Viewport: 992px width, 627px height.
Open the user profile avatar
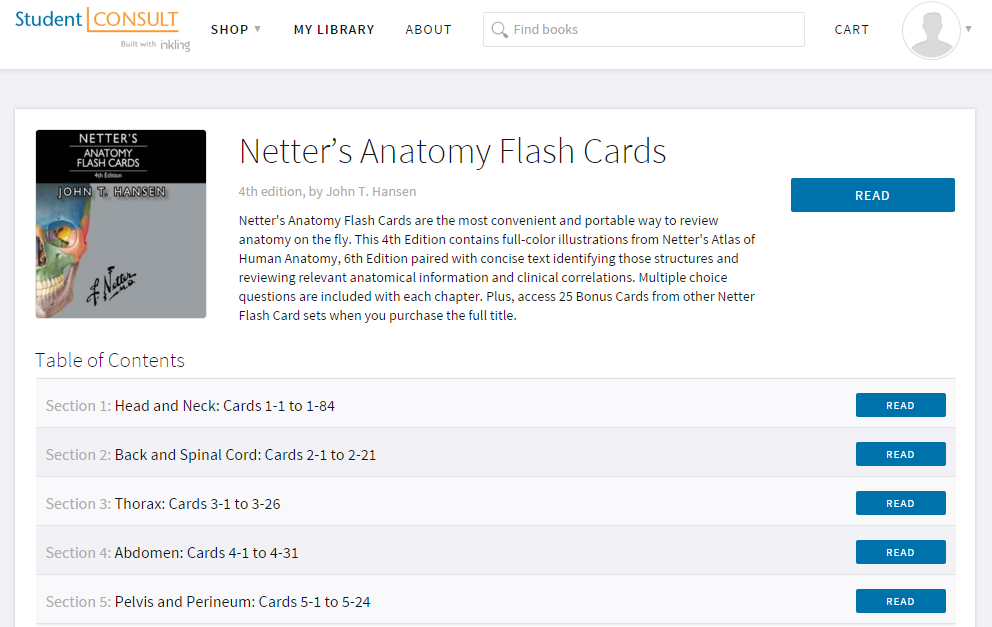click(930, 30)
